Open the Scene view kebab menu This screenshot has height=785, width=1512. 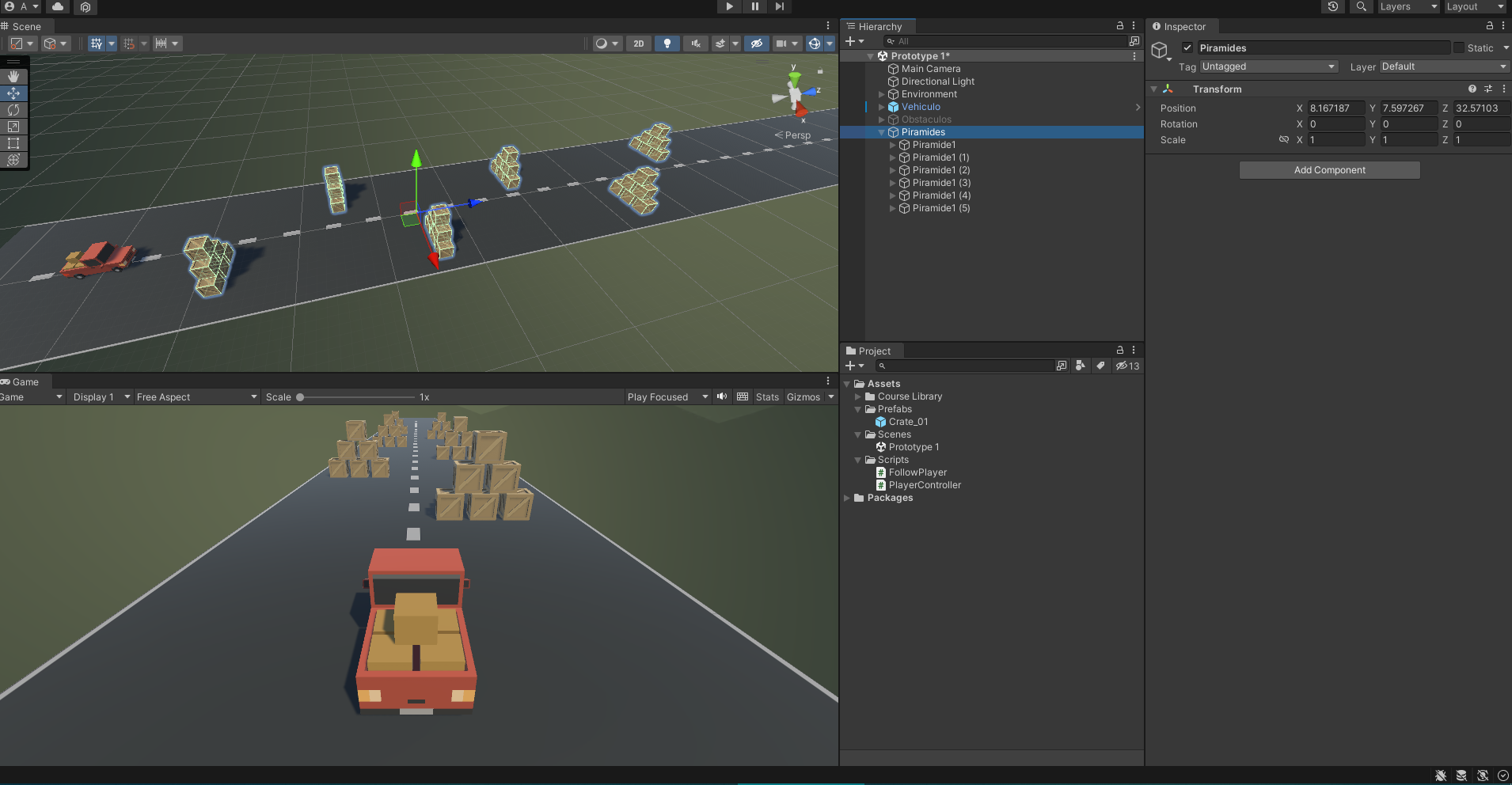click(x=828, y=26)
